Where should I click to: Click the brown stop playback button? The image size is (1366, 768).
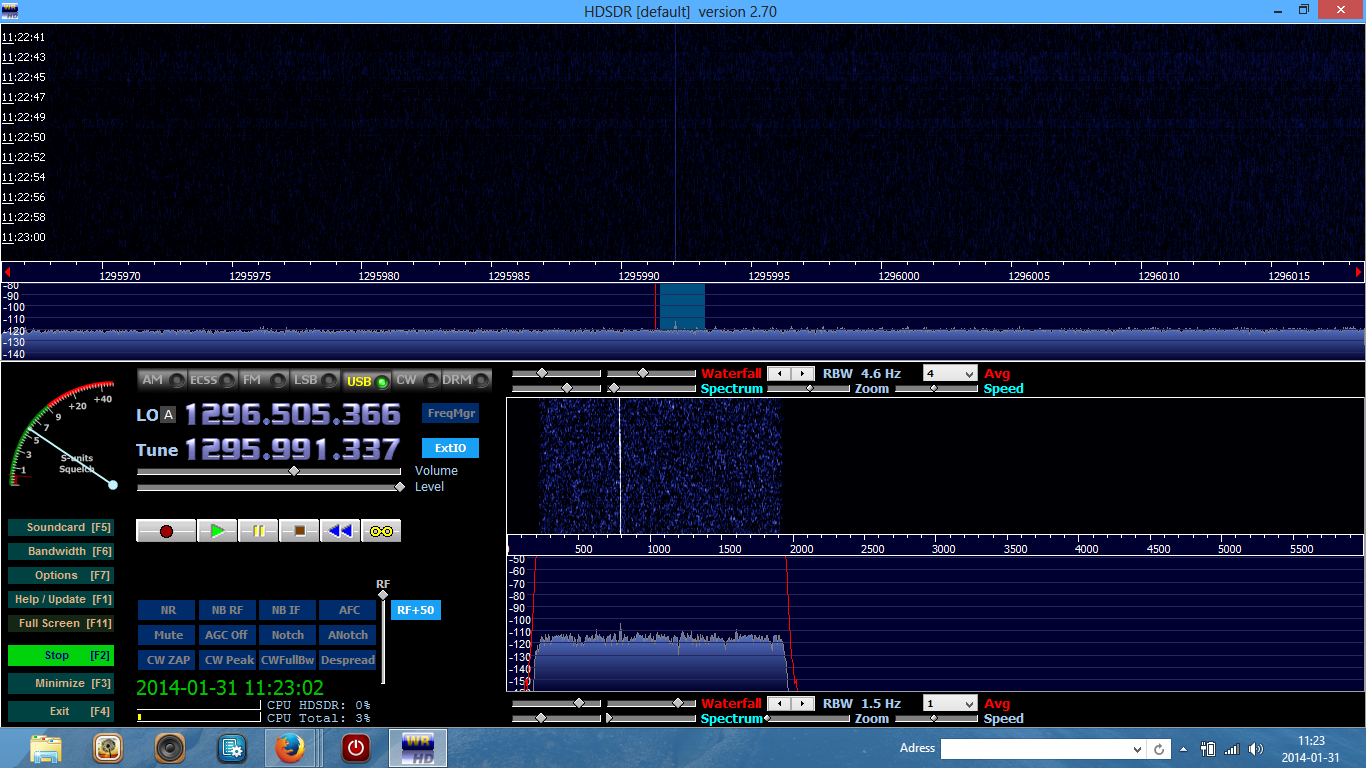click(299, 531)
